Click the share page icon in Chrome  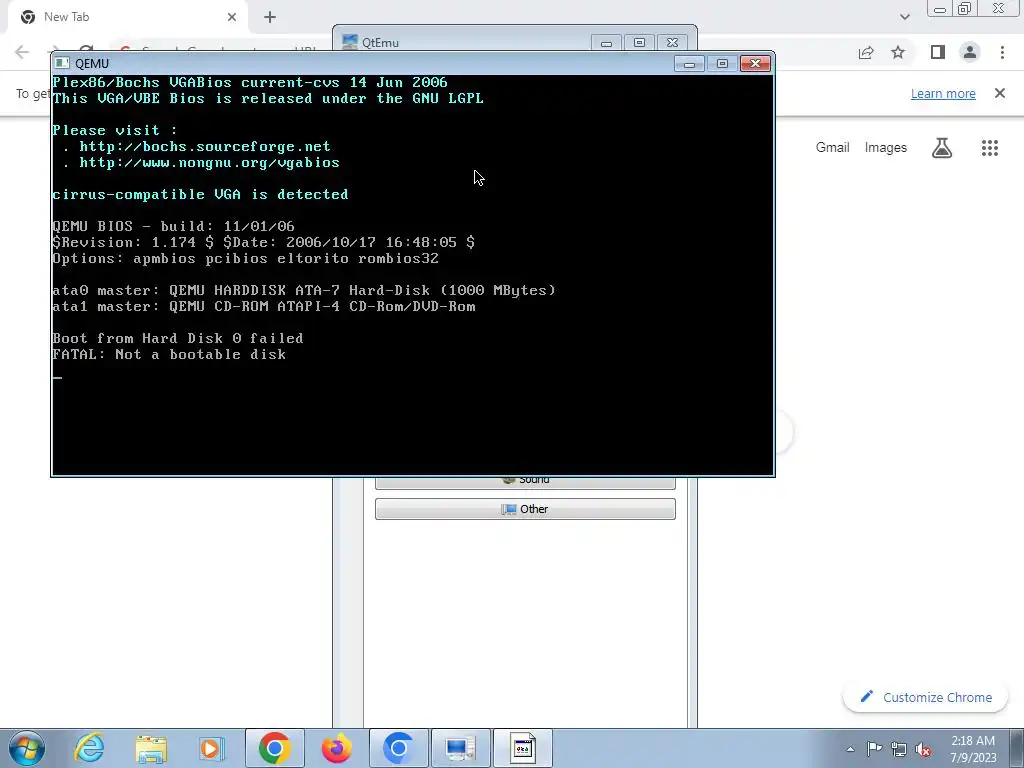(866, 52)
